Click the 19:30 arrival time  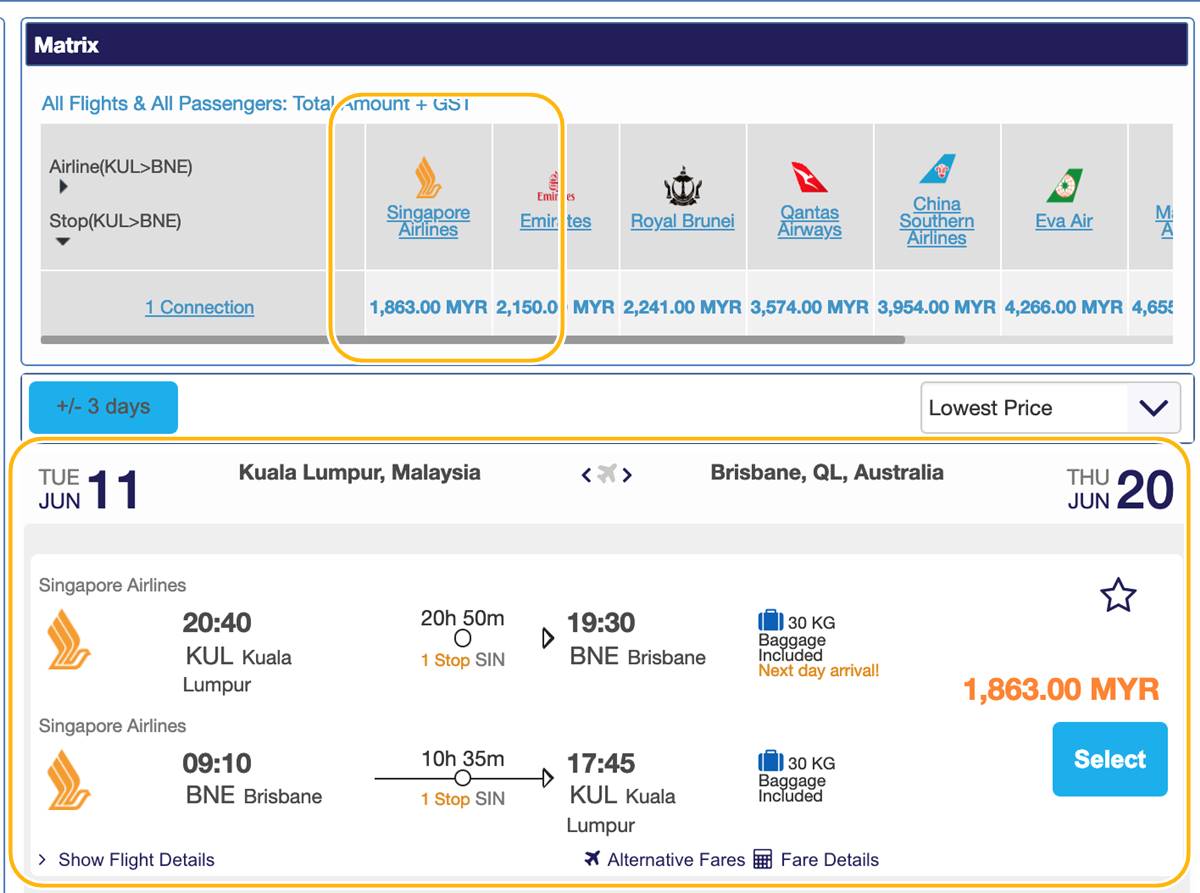[x=601, y=623]
